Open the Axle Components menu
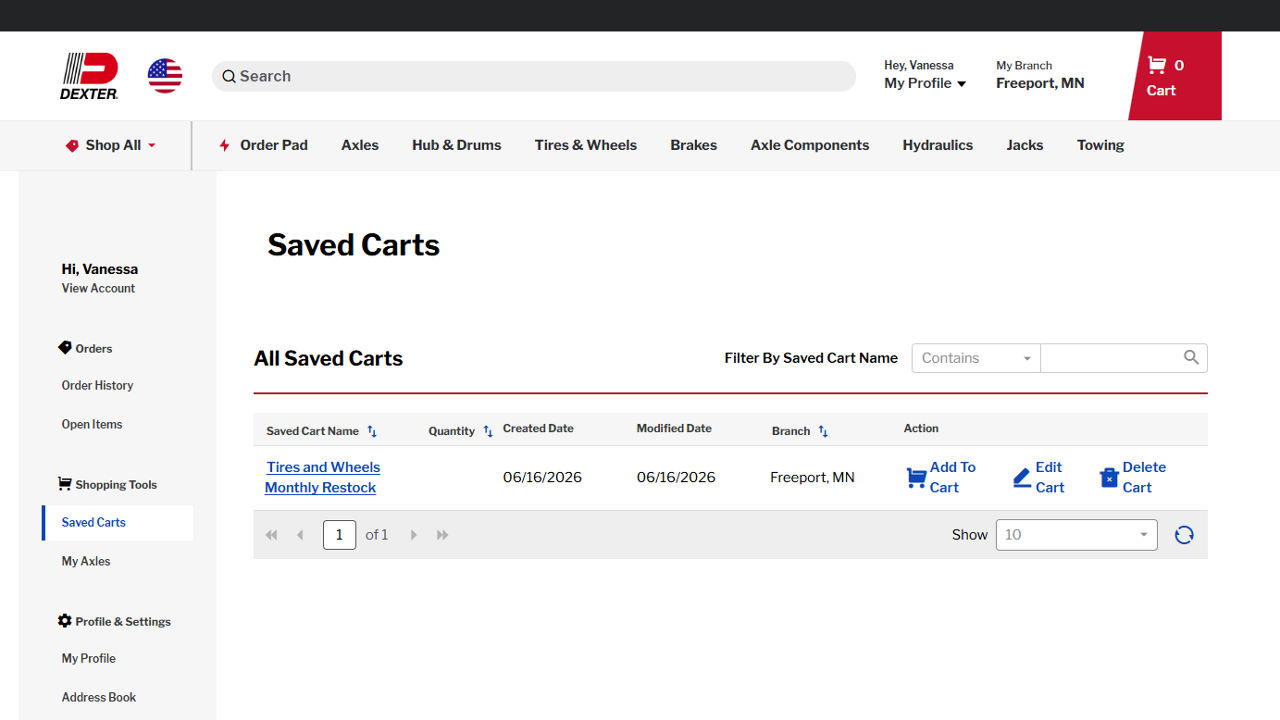The width and height of the screenshot is (1280, 720). click(810, 145)
